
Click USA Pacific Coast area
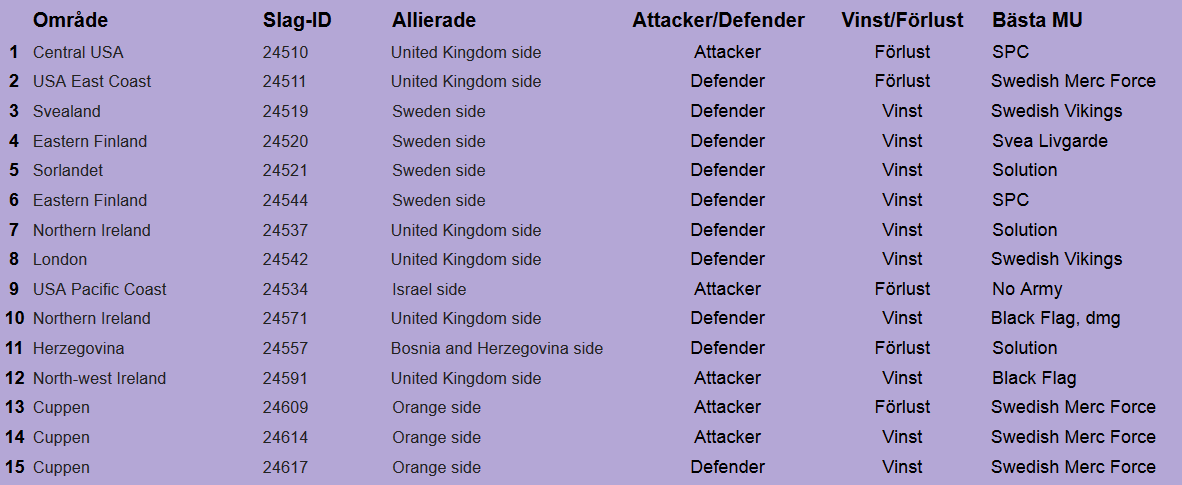pyautogui.click(x=100, y=290)
